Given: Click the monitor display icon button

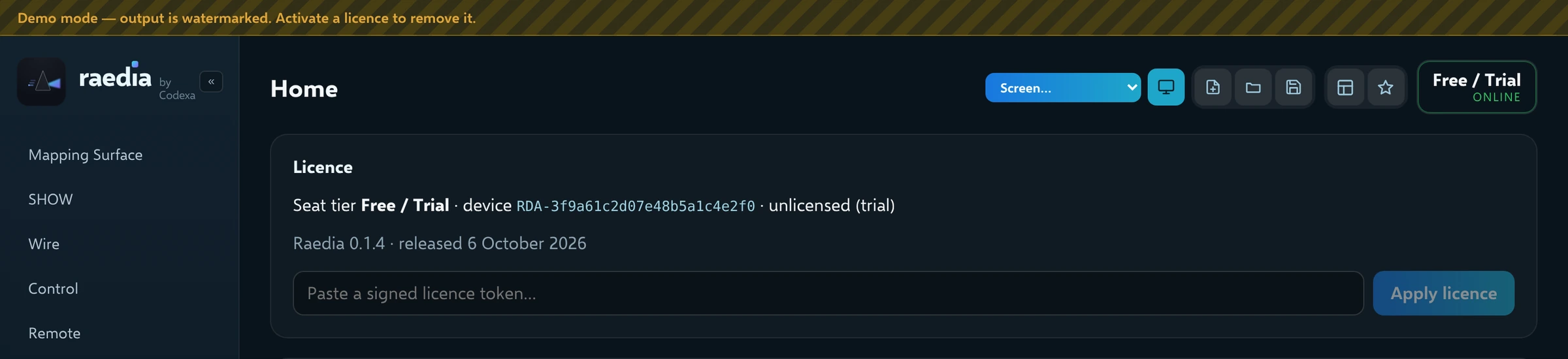Looking at the screenshot, I should [1166, 87].
